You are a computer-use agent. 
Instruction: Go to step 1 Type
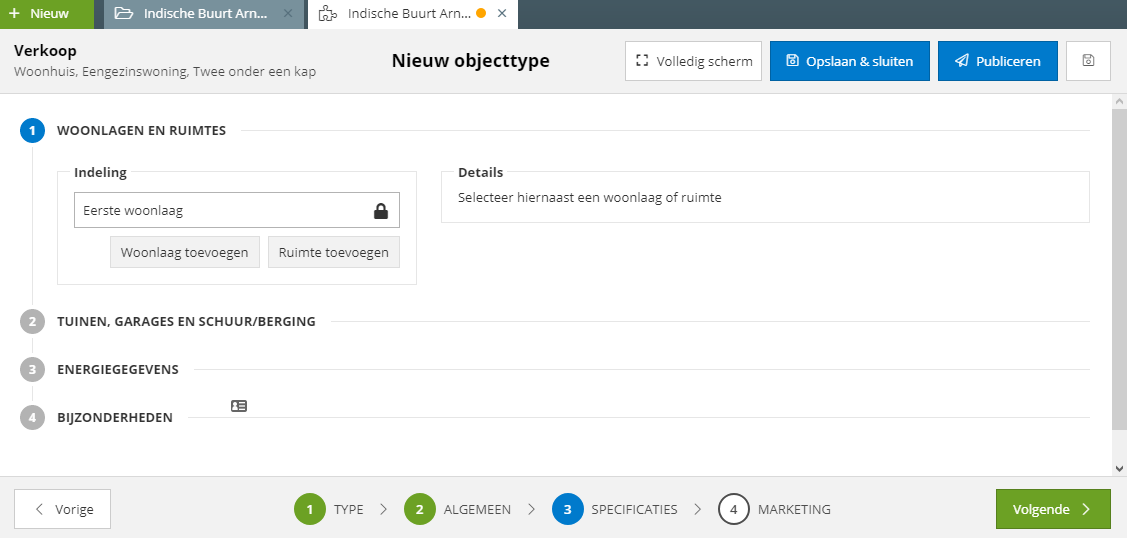329,509
